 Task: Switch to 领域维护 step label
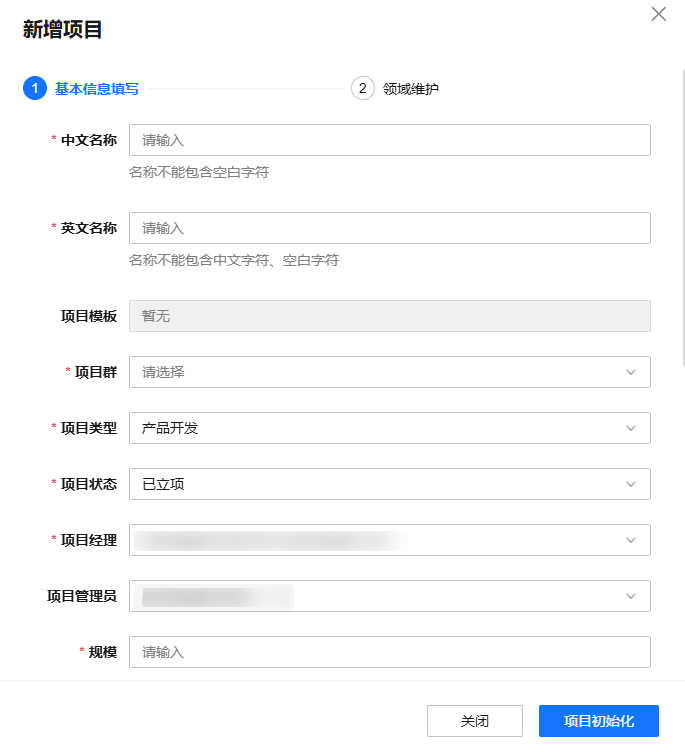click(411, 89)
